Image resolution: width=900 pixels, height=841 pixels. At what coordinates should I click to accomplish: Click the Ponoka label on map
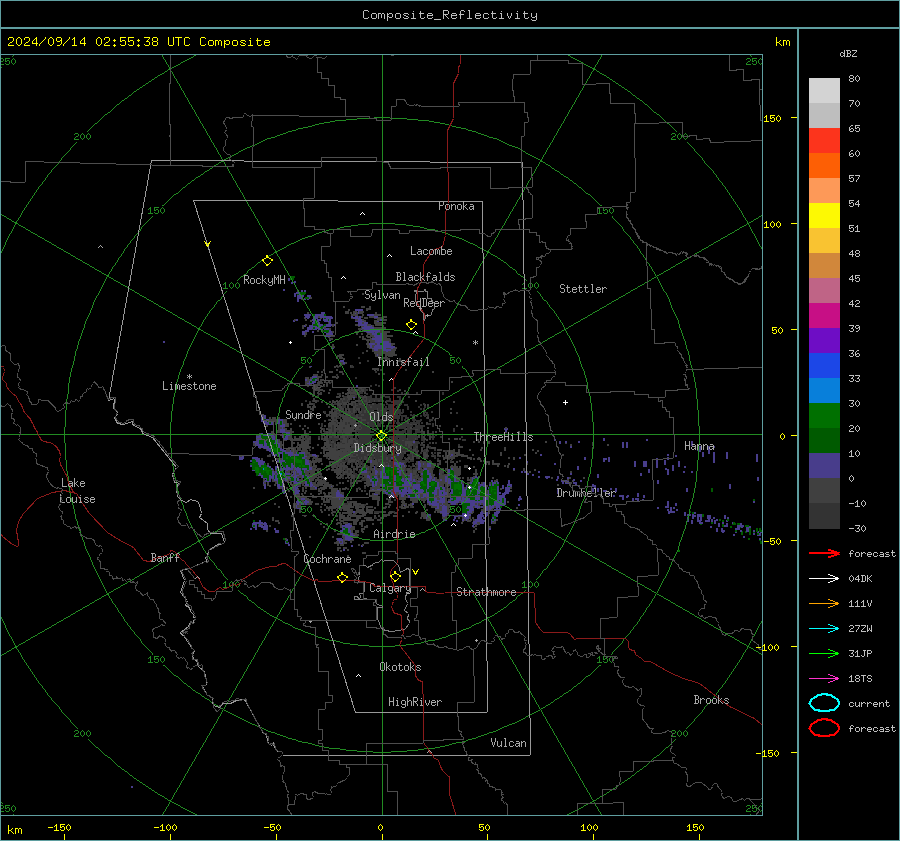[x=456, y=206]
